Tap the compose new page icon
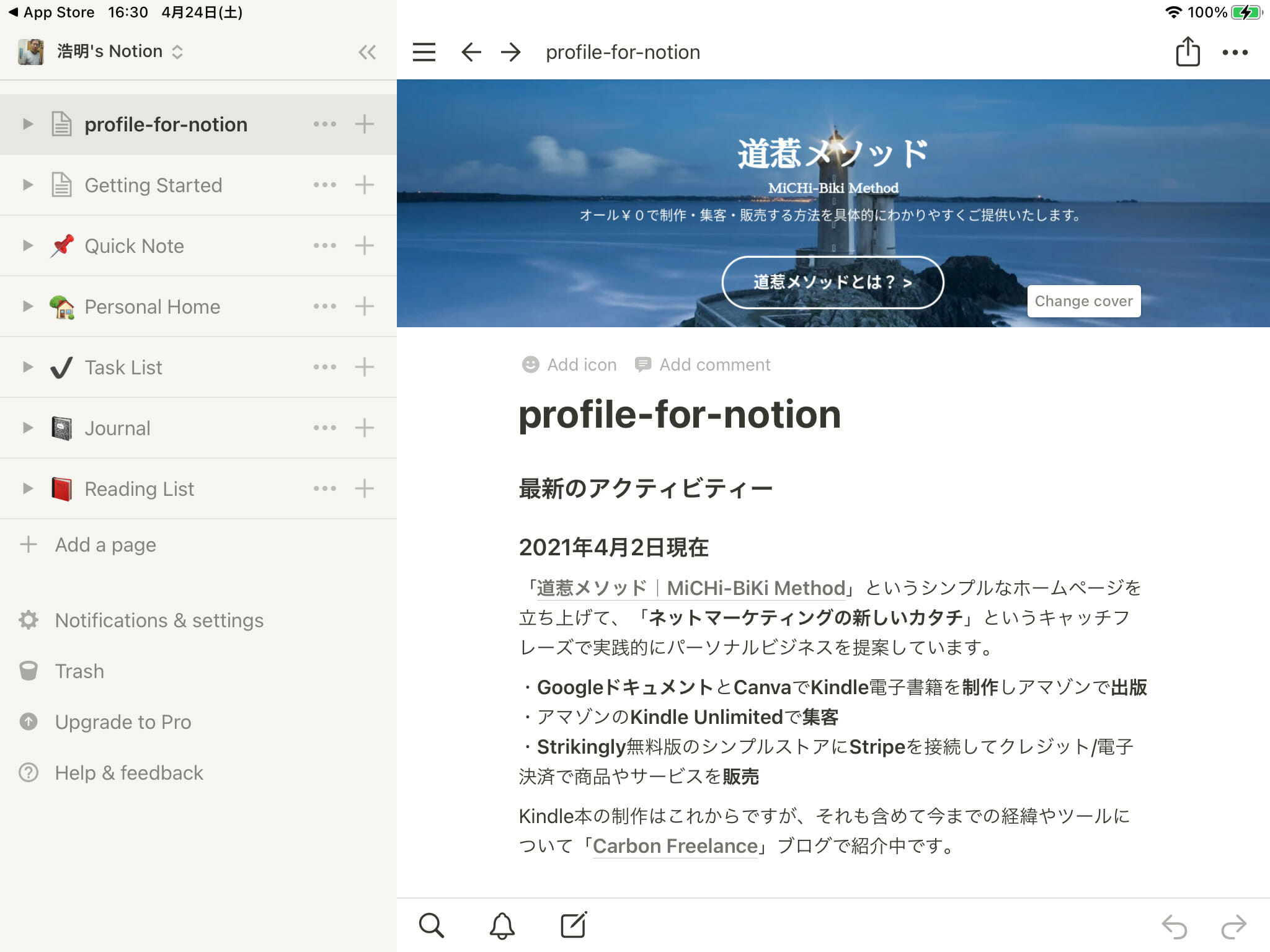Viewport: 1270px width, 952px height. 574,925
